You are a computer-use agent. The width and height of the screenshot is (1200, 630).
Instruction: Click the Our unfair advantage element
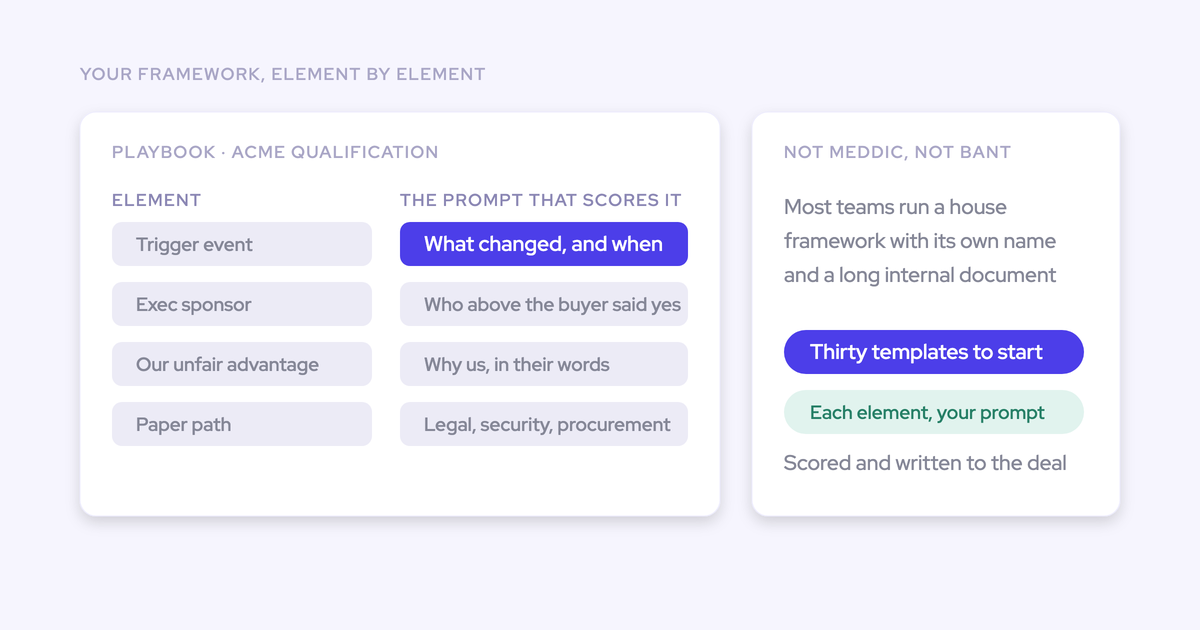(242, 364)
